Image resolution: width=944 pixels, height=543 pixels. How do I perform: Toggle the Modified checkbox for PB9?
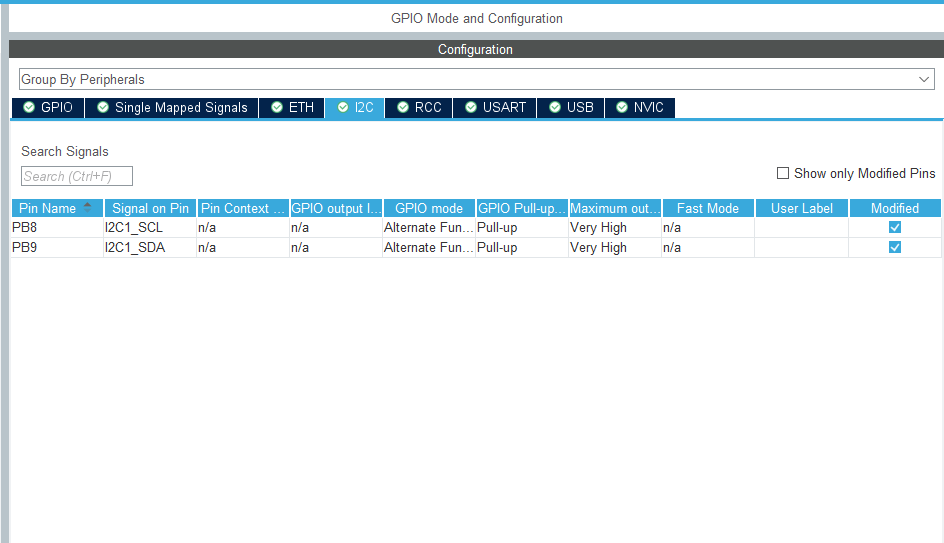pos(895,247)
